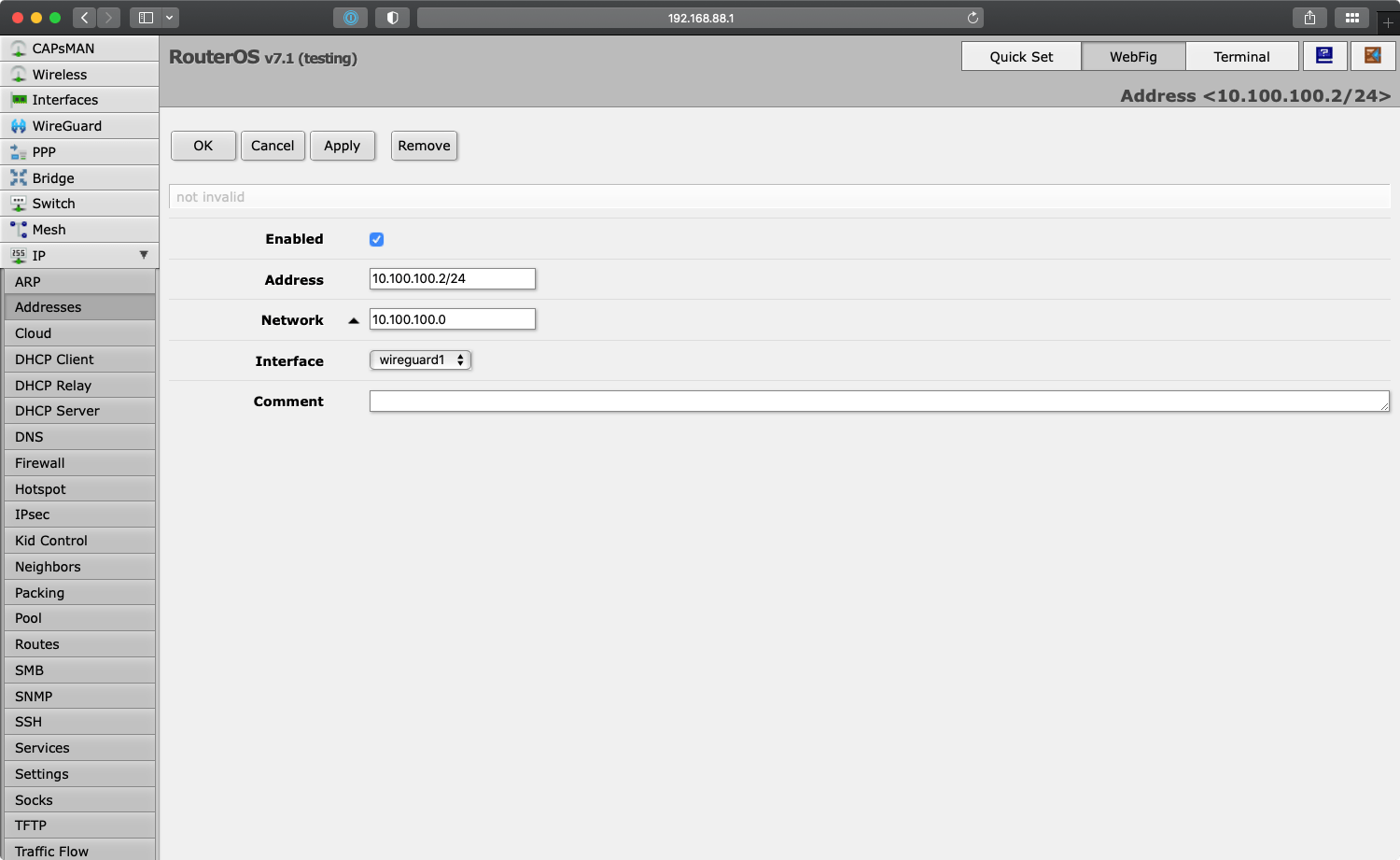The width and height of the screenshot is (1400, 860).
Task: Select Bridge from the left menu
Action: (53, 177)
